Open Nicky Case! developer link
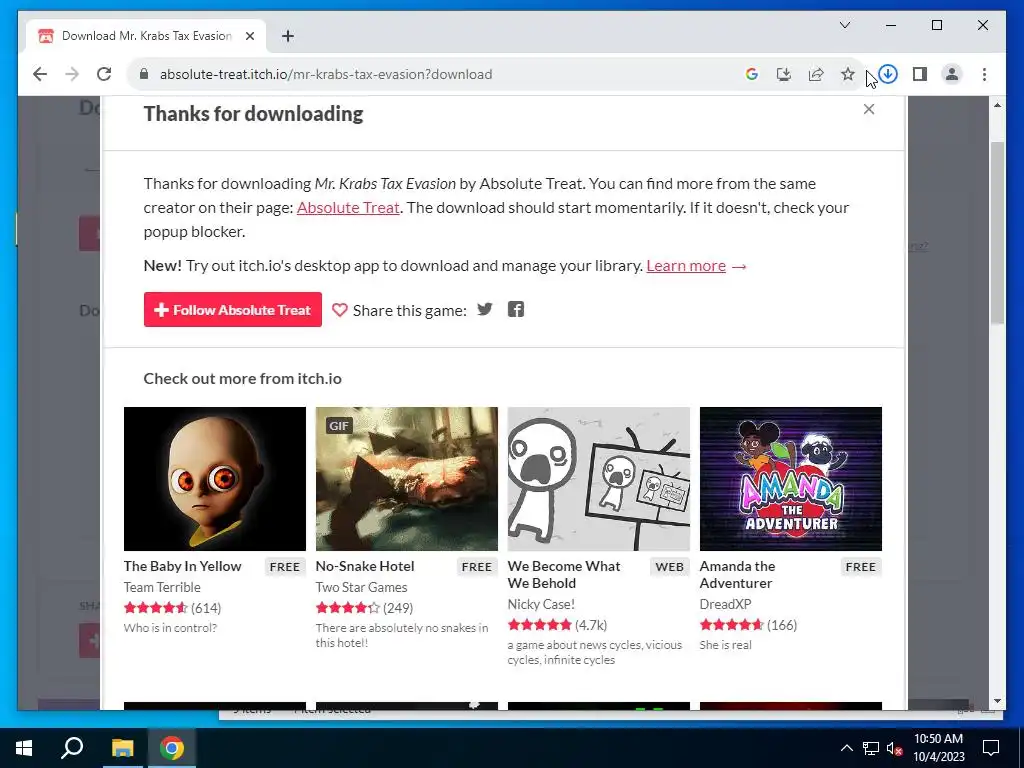Screen dimensions: 1024x768 coord(541,604)
